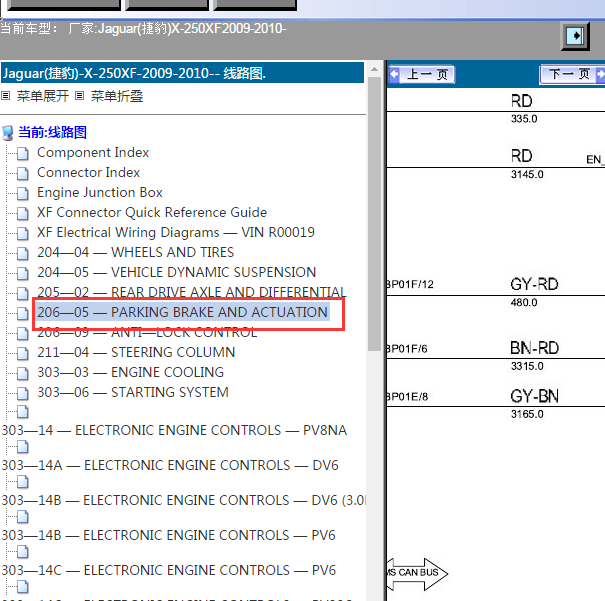The width and height of the screenshot is (605, 601).
Task: Go to next page with 下一页 button
Action: click(x=572, y=74)
